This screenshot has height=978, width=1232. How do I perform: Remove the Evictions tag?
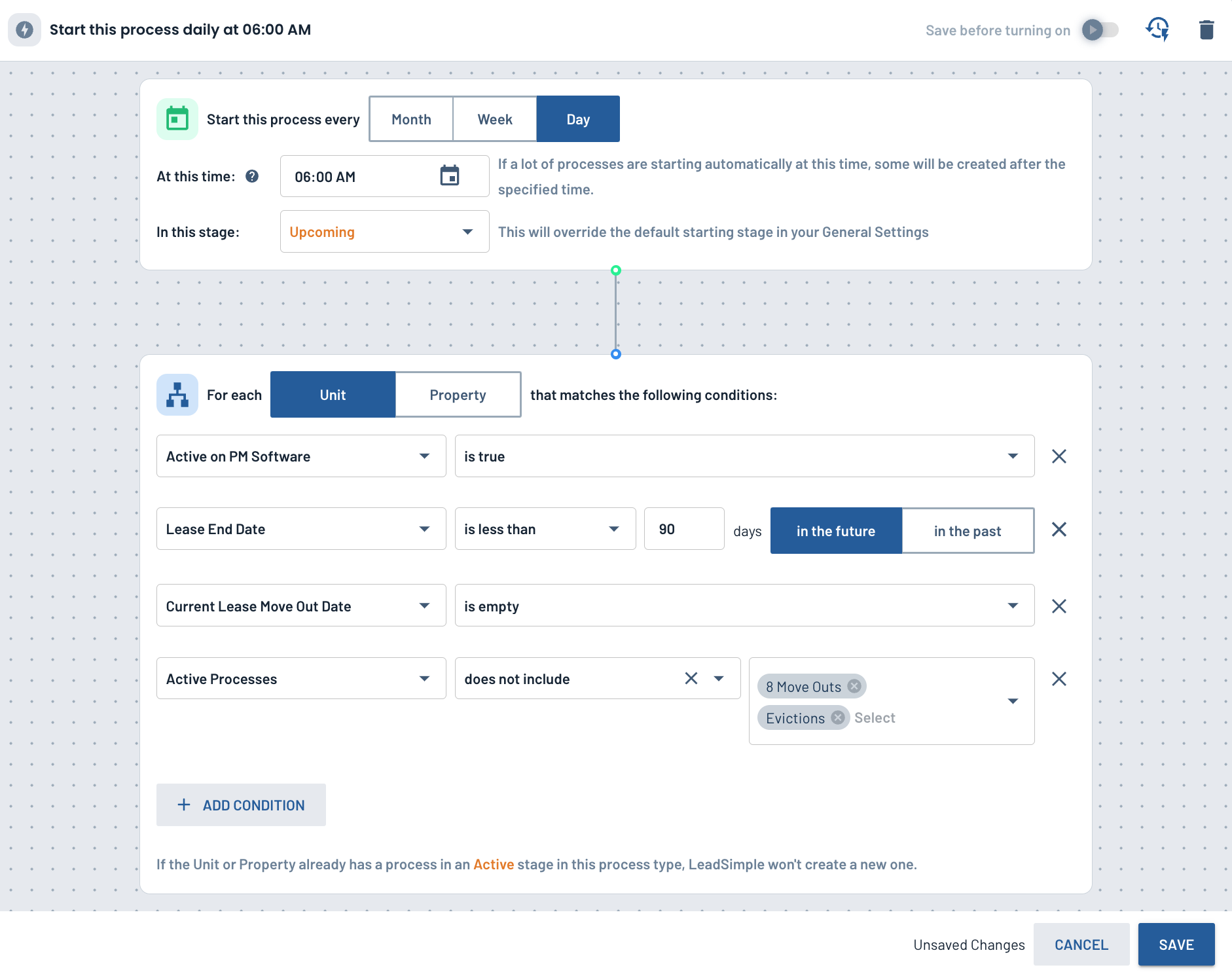[x=838, y=717]
